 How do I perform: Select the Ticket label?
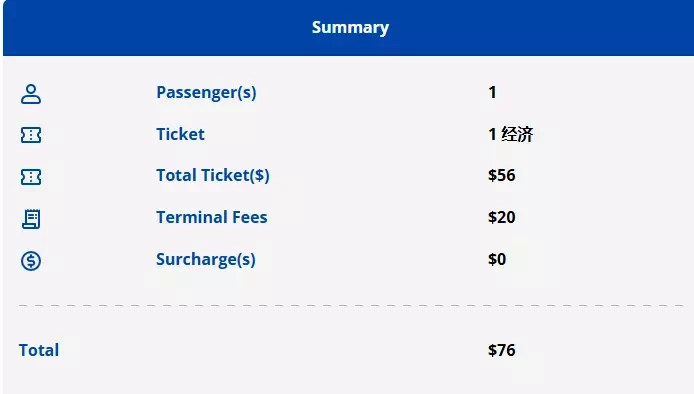[x=181, y=134]
